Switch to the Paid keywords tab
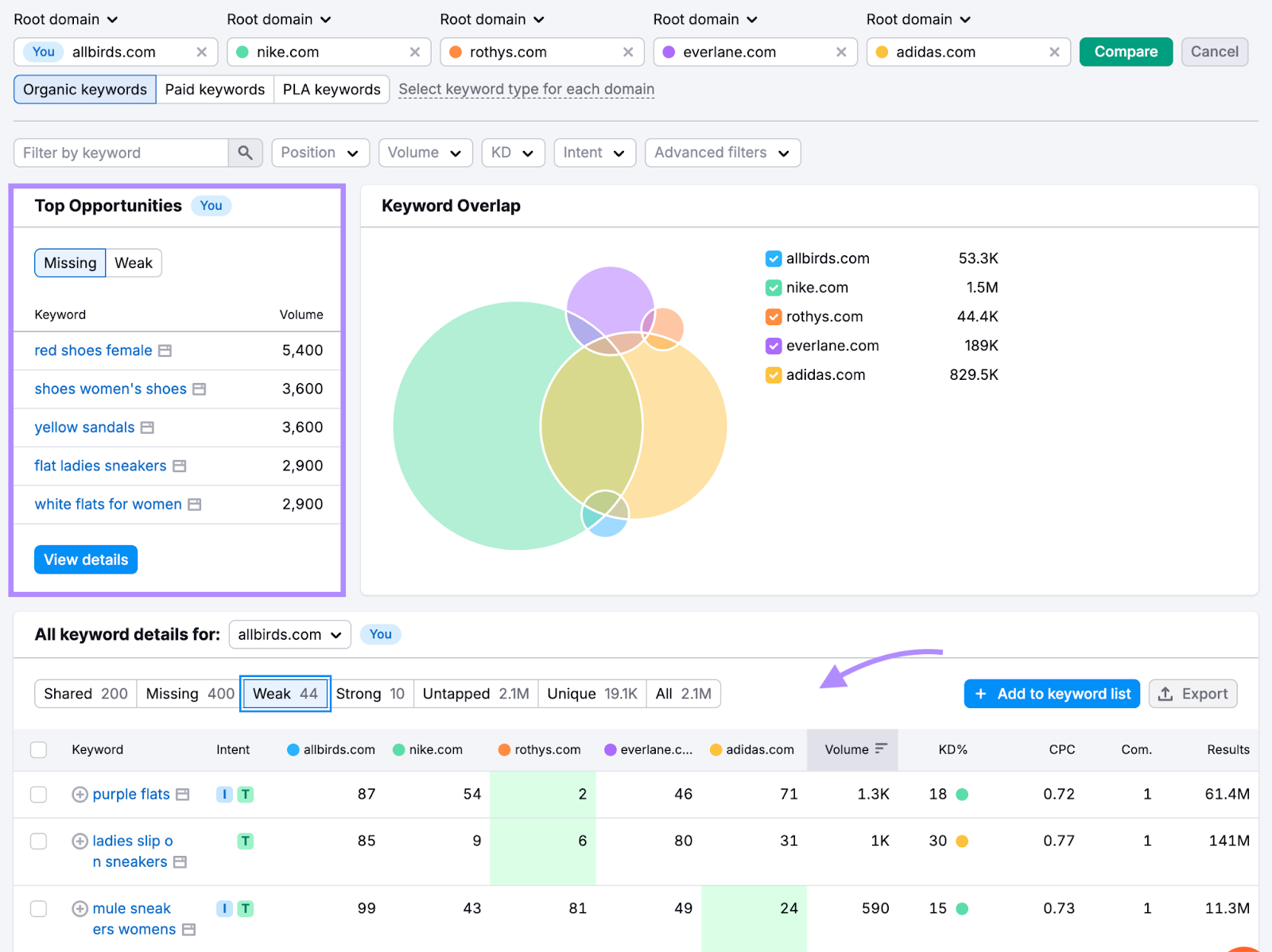Image resolution: width=1272 pixels, height=952 pixels. tap(215, 89)
